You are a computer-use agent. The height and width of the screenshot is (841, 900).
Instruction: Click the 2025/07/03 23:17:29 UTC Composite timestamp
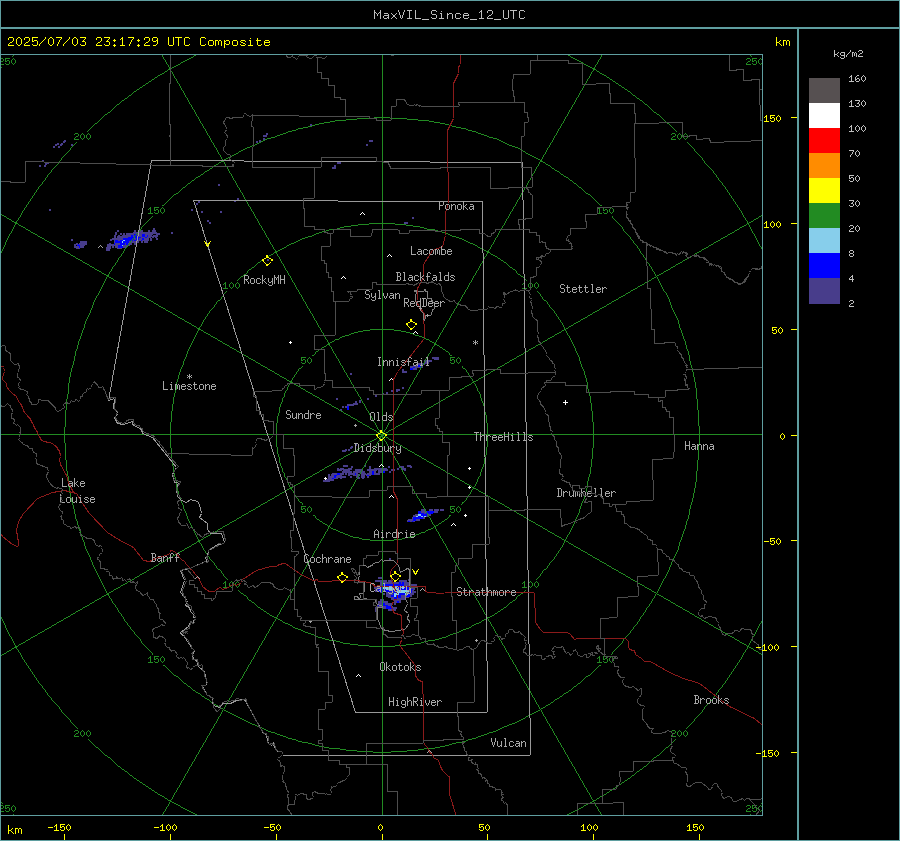pyautogui.click(x=139, y=42)
